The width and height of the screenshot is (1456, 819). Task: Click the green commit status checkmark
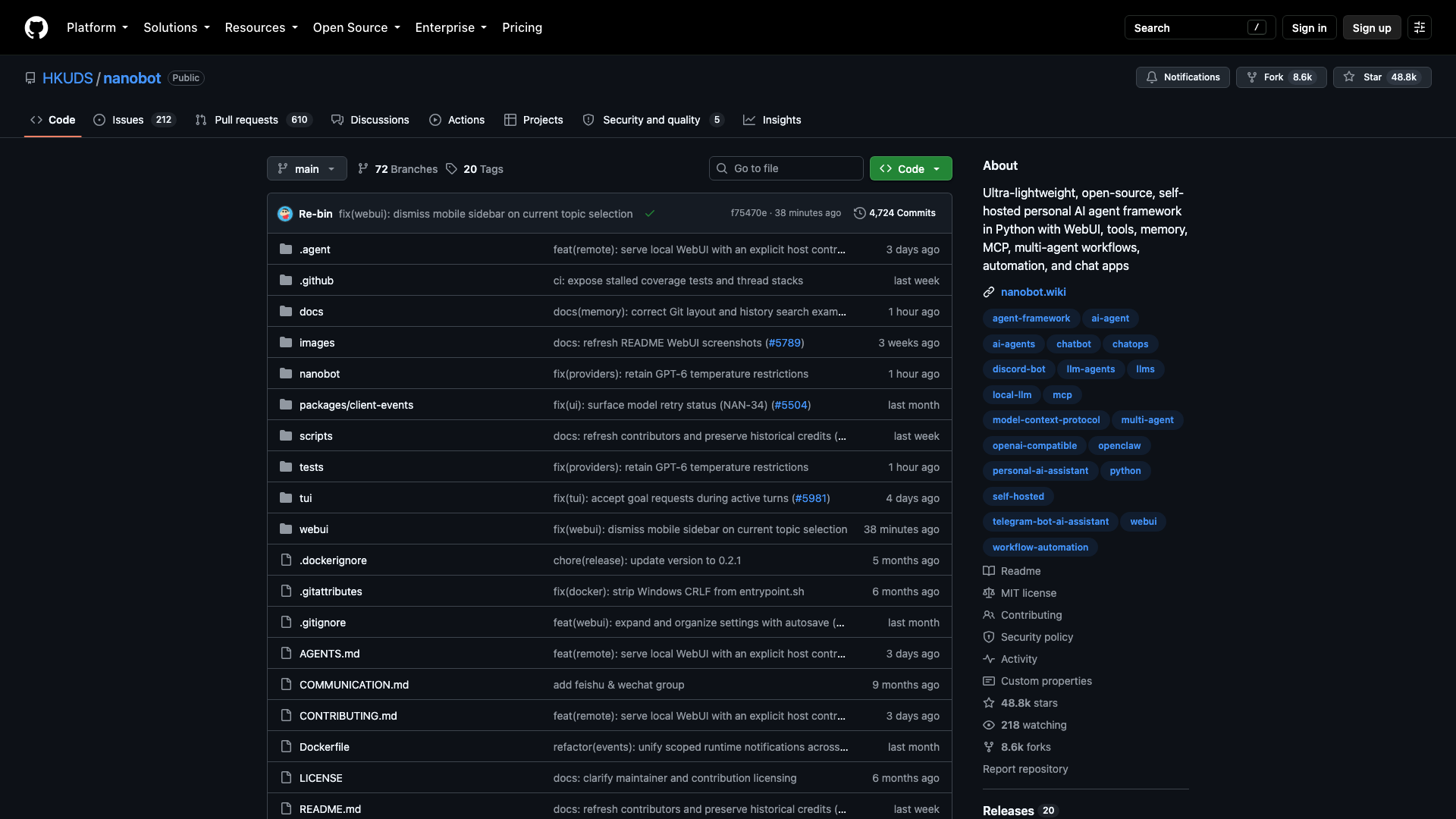[650, 214]
